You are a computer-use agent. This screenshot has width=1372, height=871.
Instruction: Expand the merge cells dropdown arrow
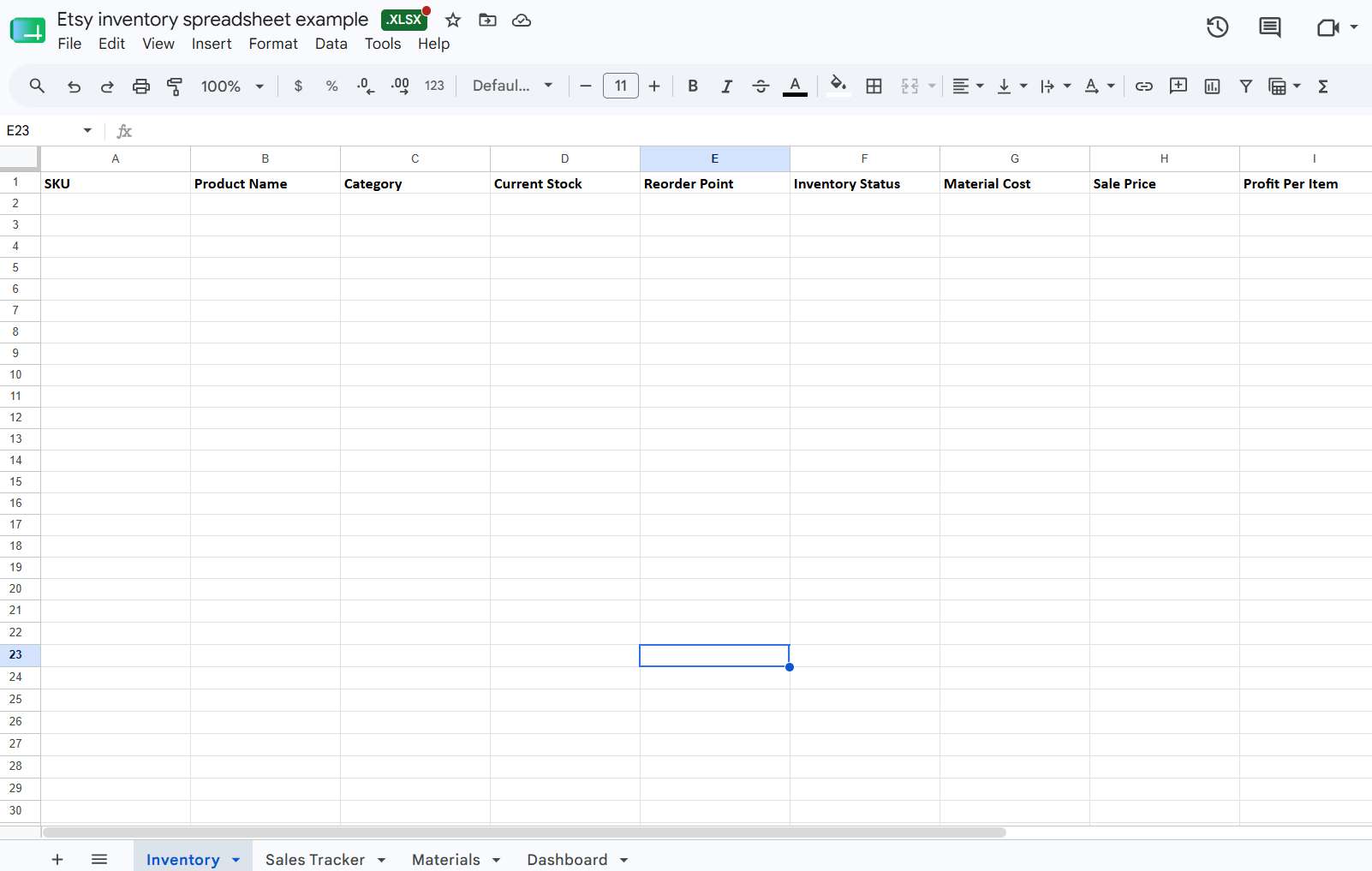click(x=932, y=86)
